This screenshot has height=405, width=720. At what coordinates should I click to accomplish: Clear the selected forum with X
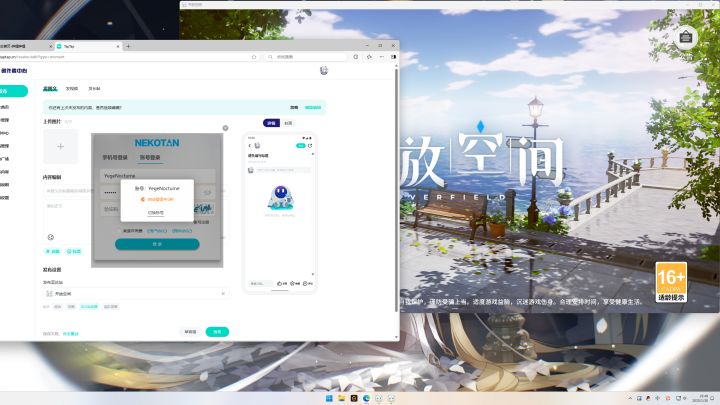(223, 293)
